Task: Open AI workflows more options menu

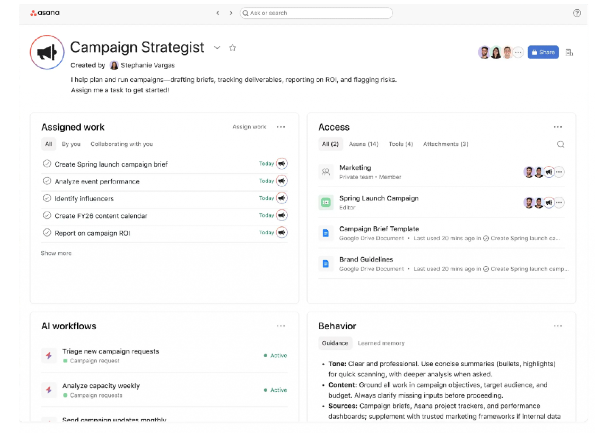Action: (x=281, y=326)
